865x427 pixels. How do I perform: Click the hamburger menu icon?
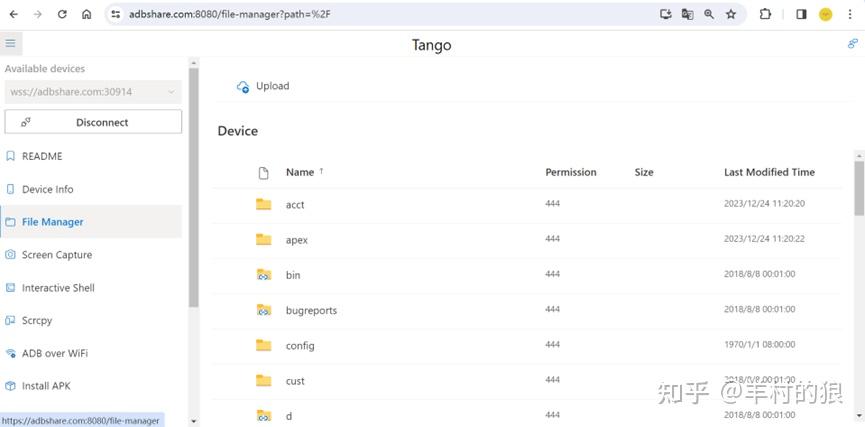tap(10, 44)
